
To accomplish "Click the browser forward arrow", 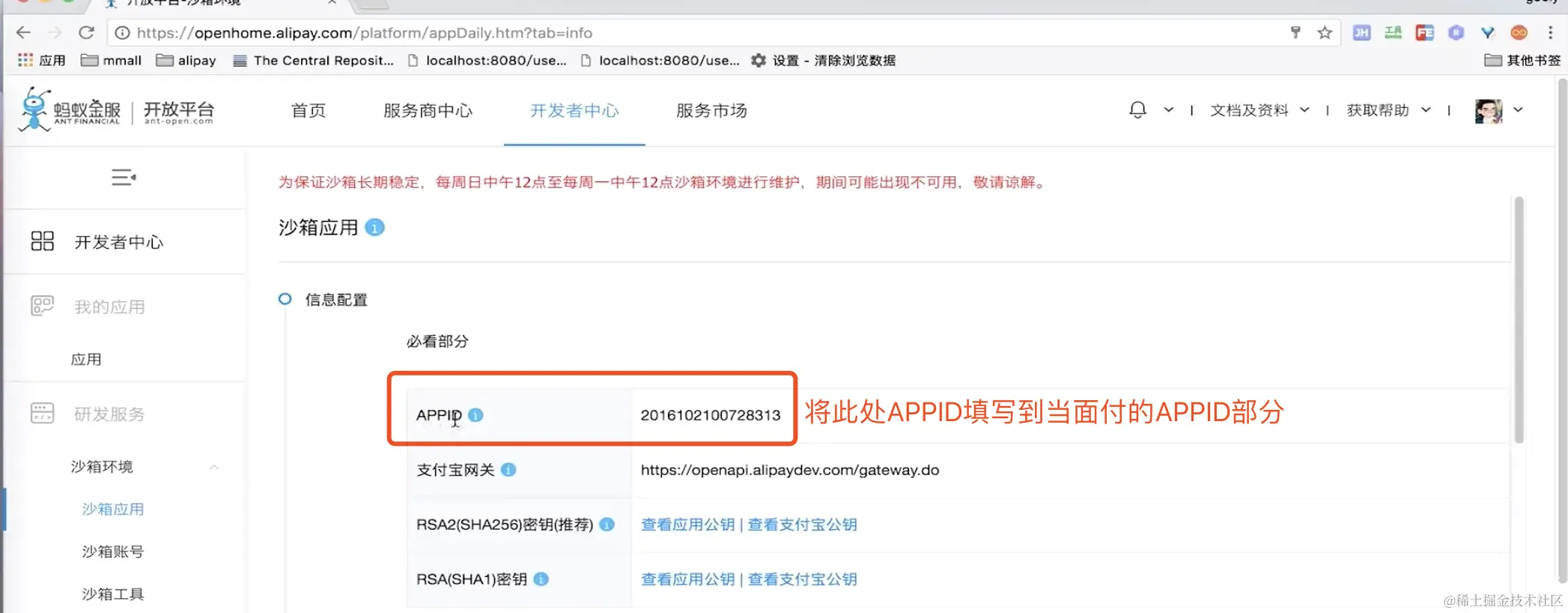I will tap(55, 32).
